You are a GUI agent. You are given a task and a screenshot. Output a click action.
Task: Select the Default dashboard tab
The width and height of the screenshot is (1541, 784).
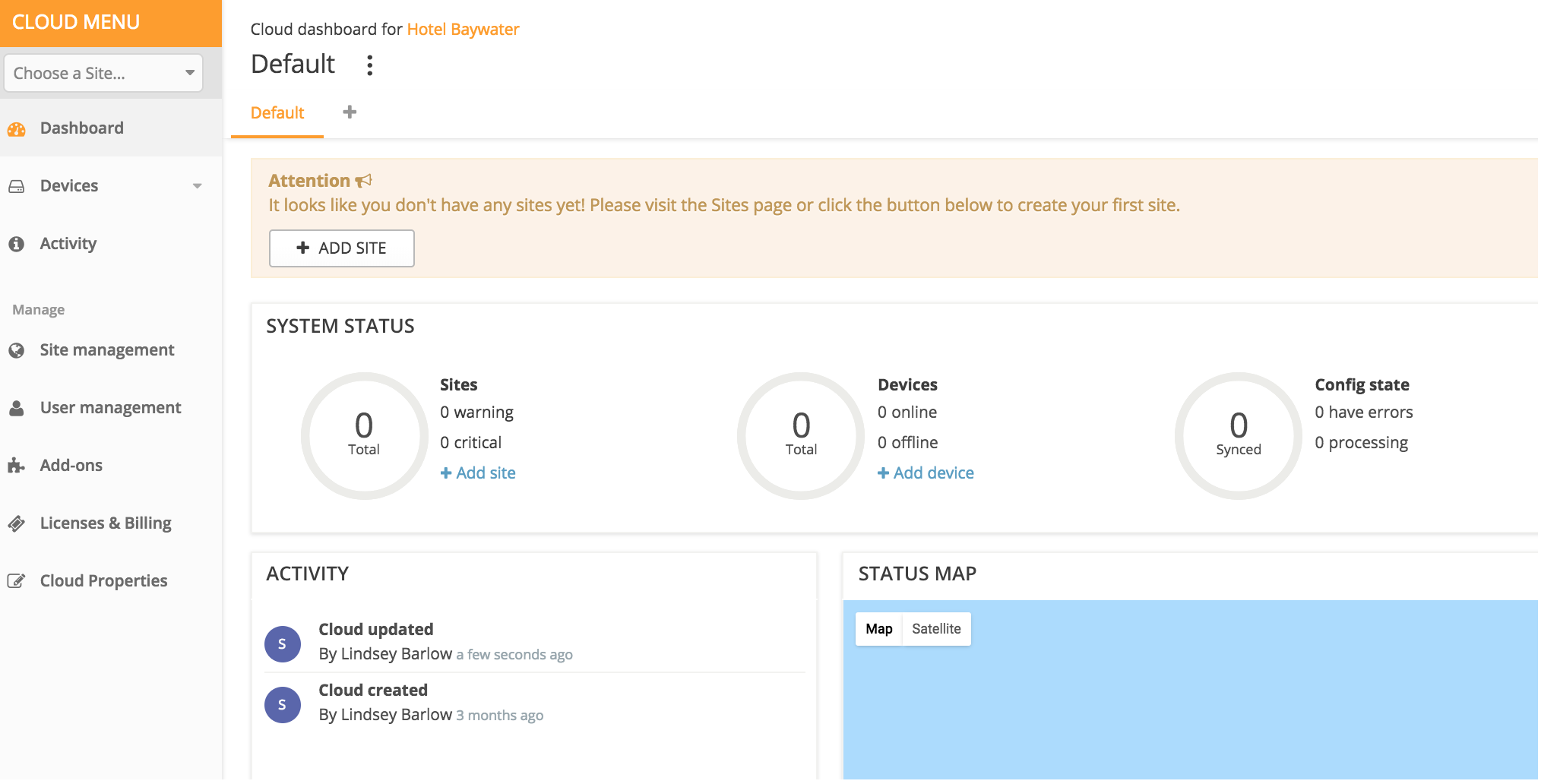click(x=277, y=113)
